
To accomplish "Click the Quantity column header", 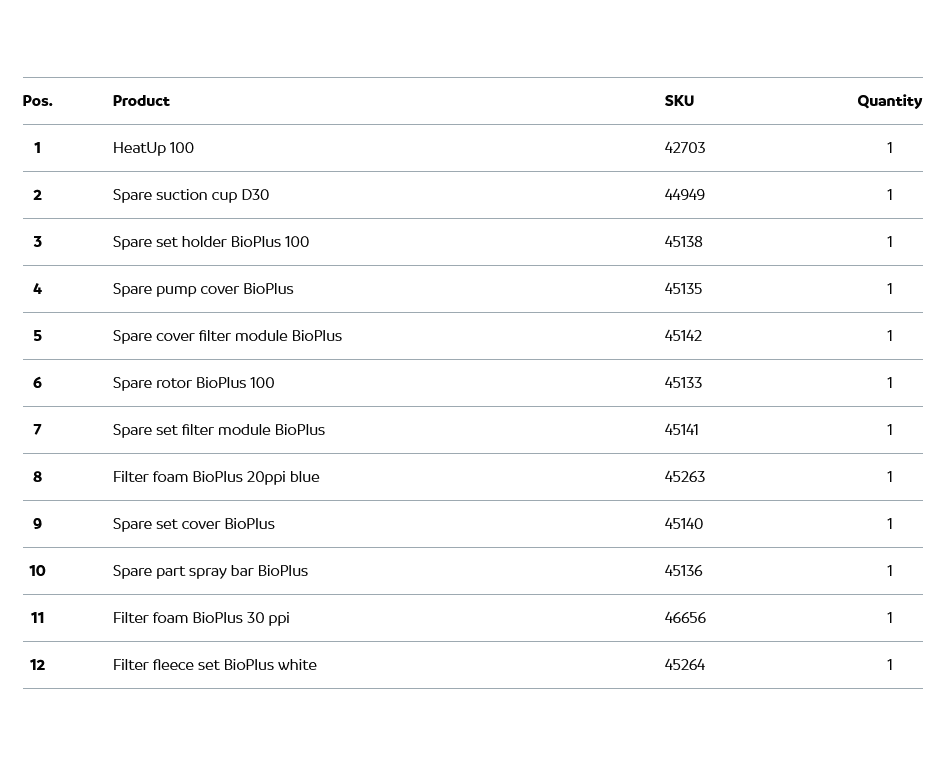I will click(889, 101).
